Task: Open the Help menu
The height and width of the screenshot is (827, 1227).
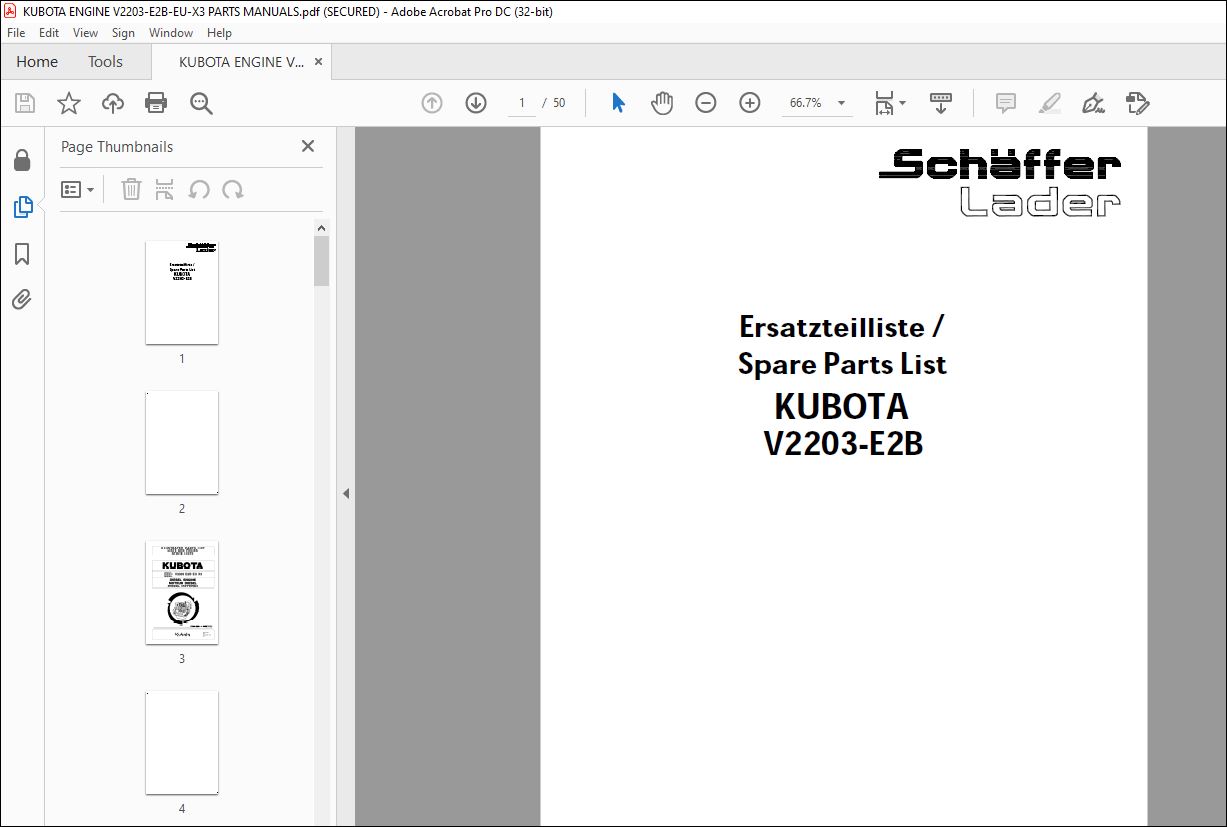Action: coord(219,33)
